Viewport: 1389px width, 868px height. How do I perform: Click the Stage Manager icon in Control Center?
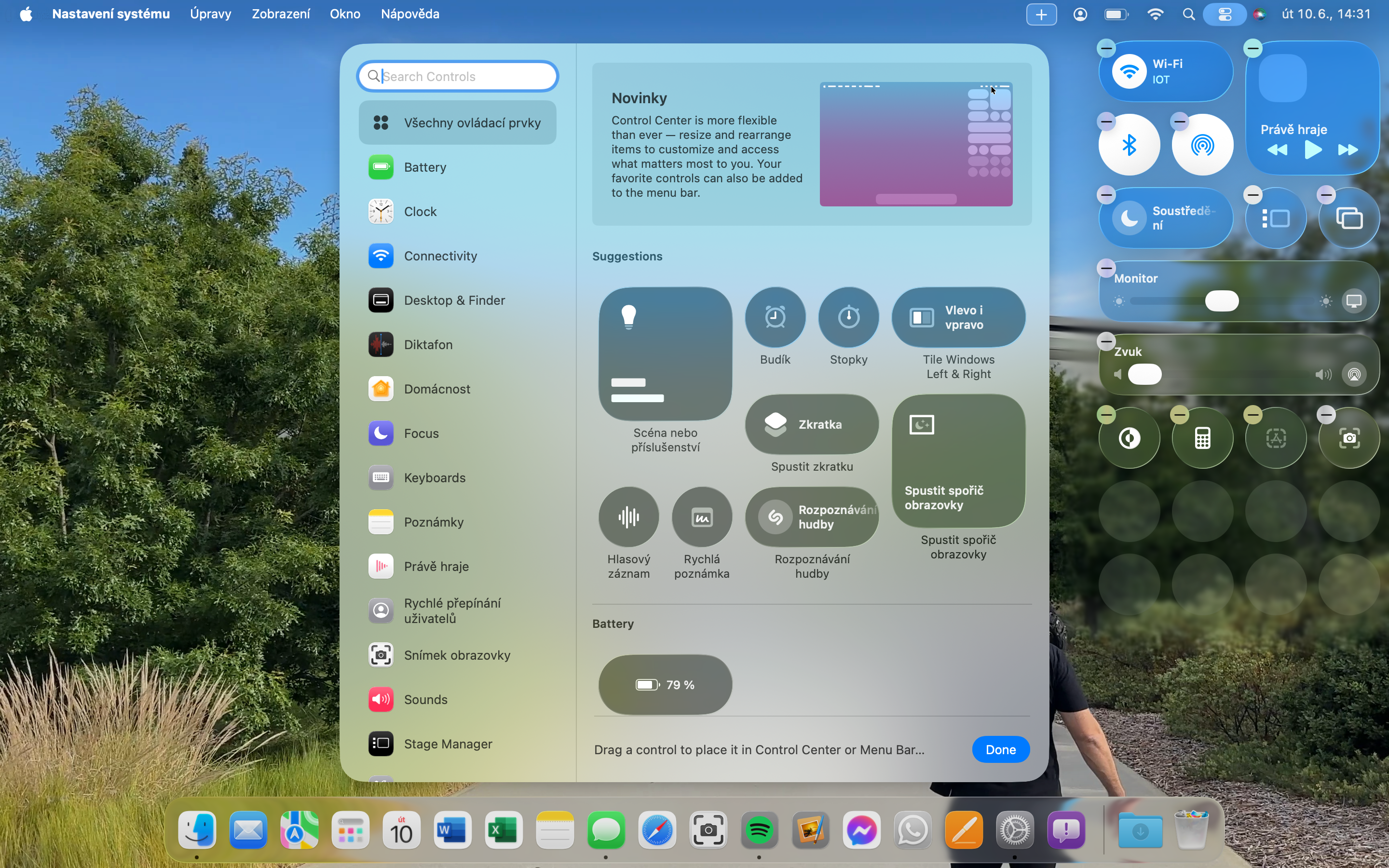point(1275,218)
